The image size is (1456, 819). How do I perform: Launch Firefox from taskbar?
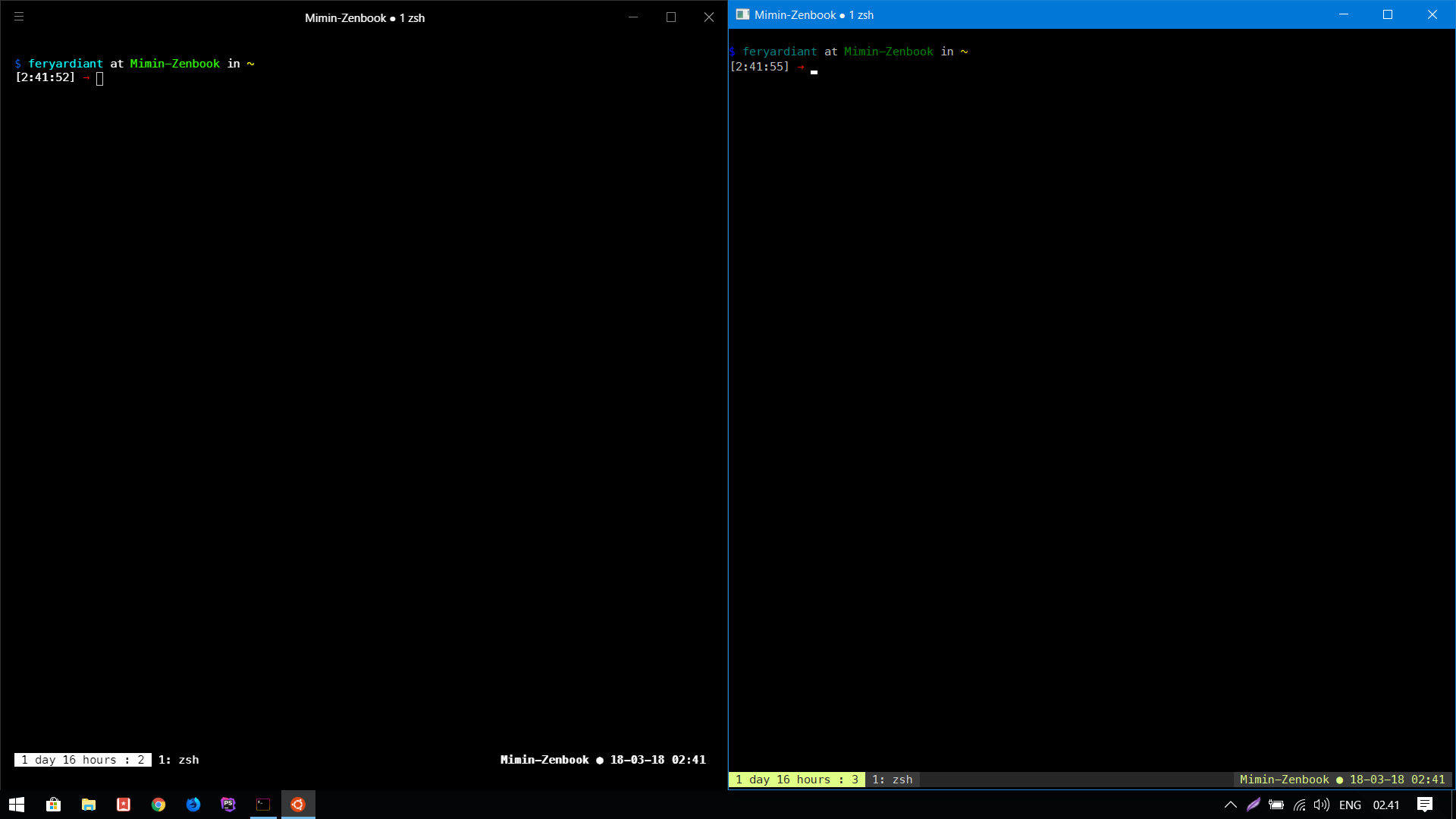193,805
